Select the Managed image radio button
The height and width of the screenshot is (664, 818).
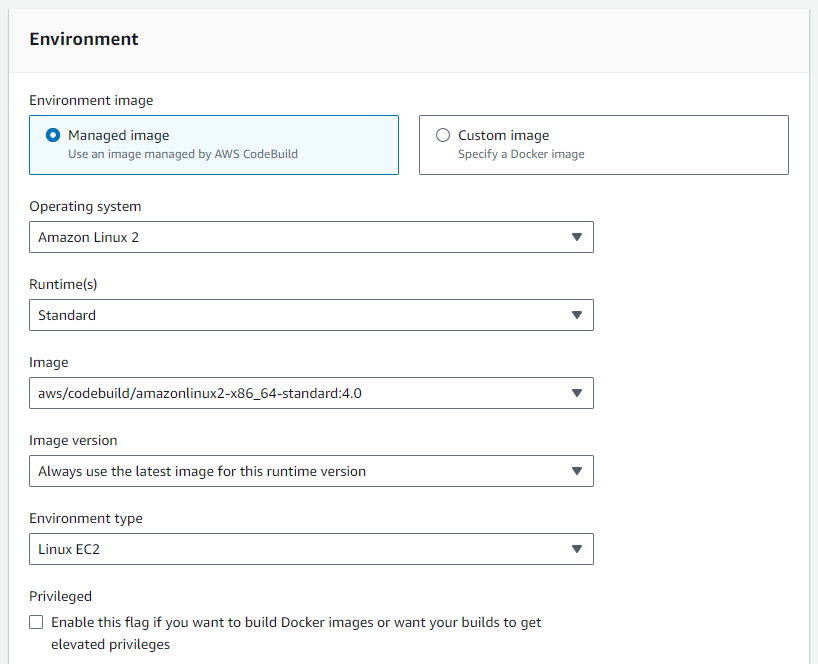[x=53, y=135]
